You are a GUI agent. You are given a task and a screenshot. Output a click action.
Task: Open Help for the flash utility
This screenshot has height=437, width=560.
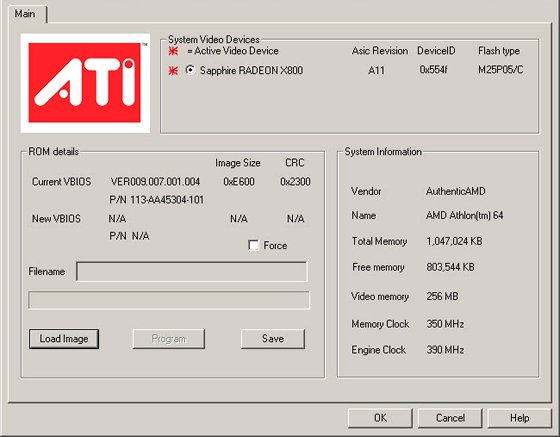(520, 418)
